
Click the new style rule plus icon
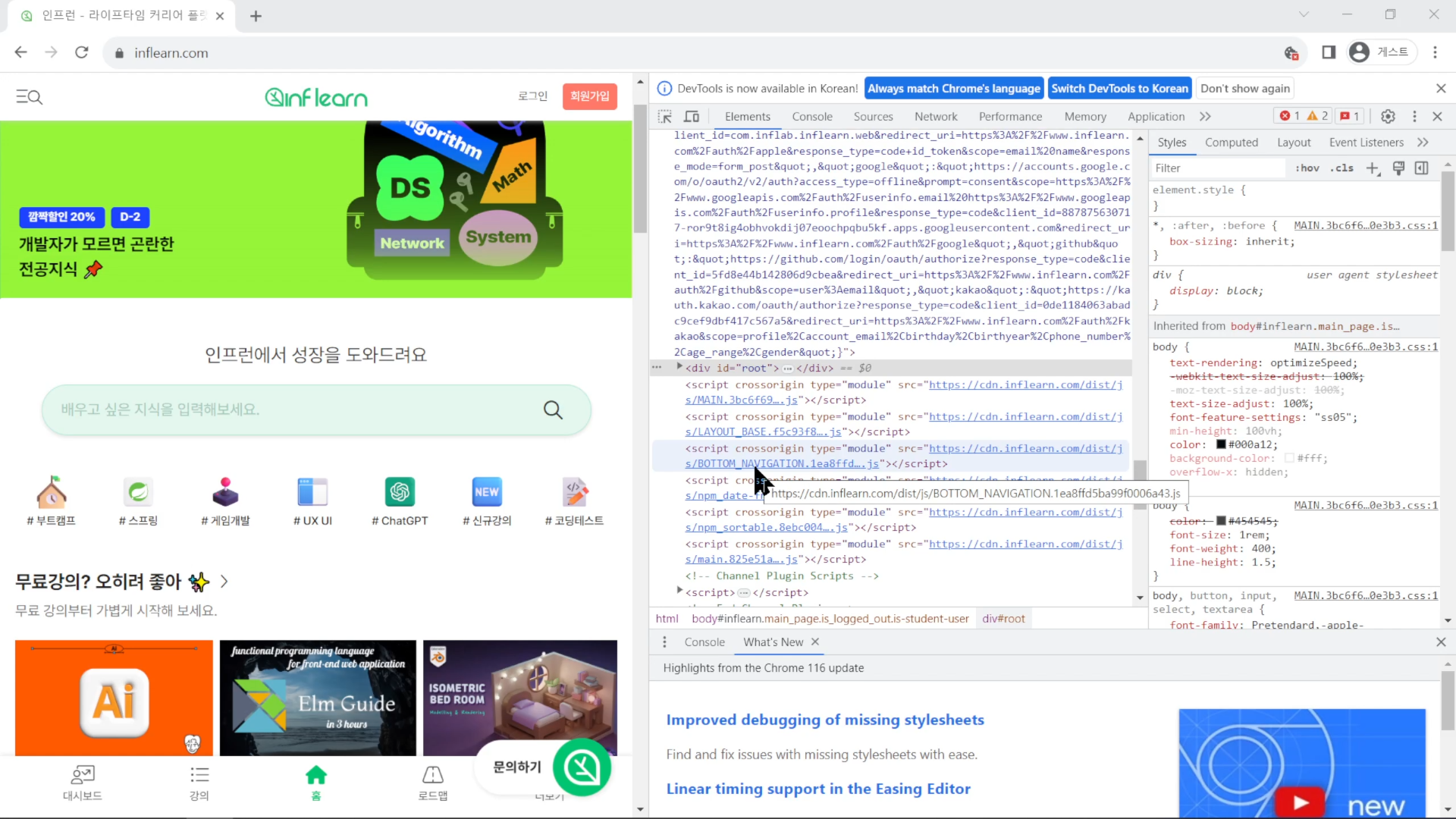(1373, 168)
